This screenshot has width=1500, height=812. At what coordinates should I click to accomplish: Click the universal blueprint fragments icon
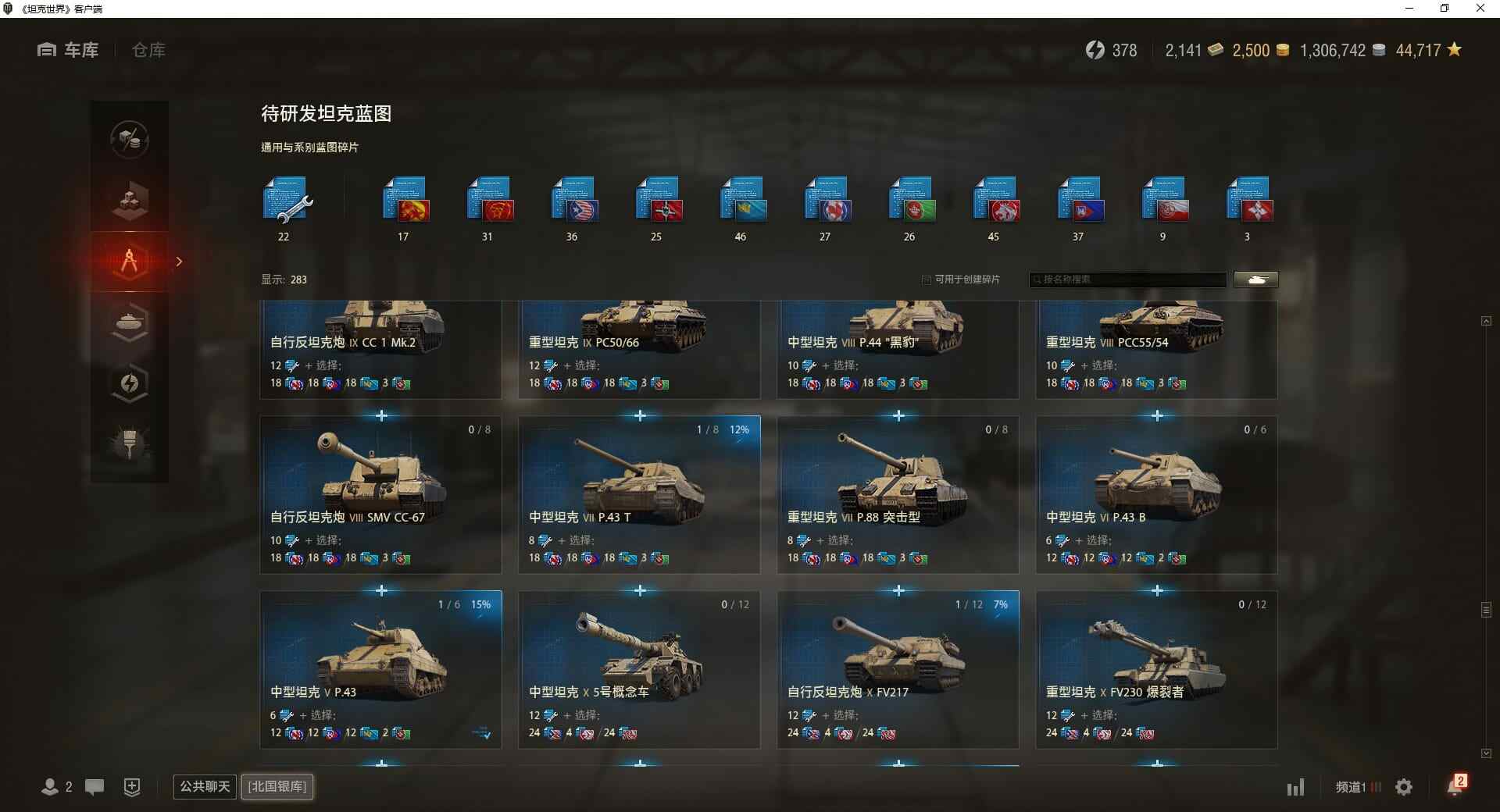point(287,200)
